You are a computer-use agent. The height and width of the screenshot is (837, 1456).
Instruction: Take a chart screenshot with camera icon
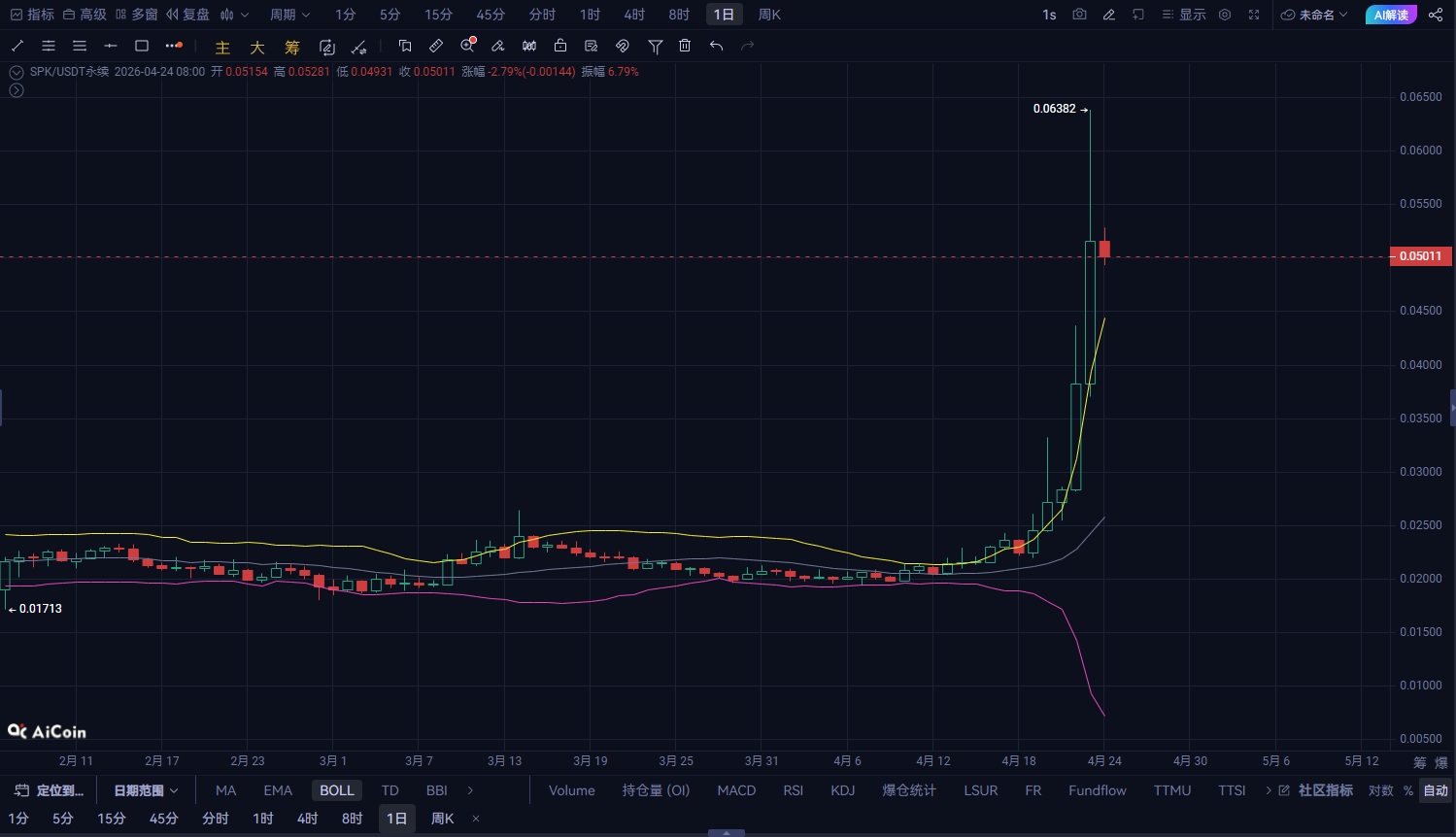point(1079,15)
